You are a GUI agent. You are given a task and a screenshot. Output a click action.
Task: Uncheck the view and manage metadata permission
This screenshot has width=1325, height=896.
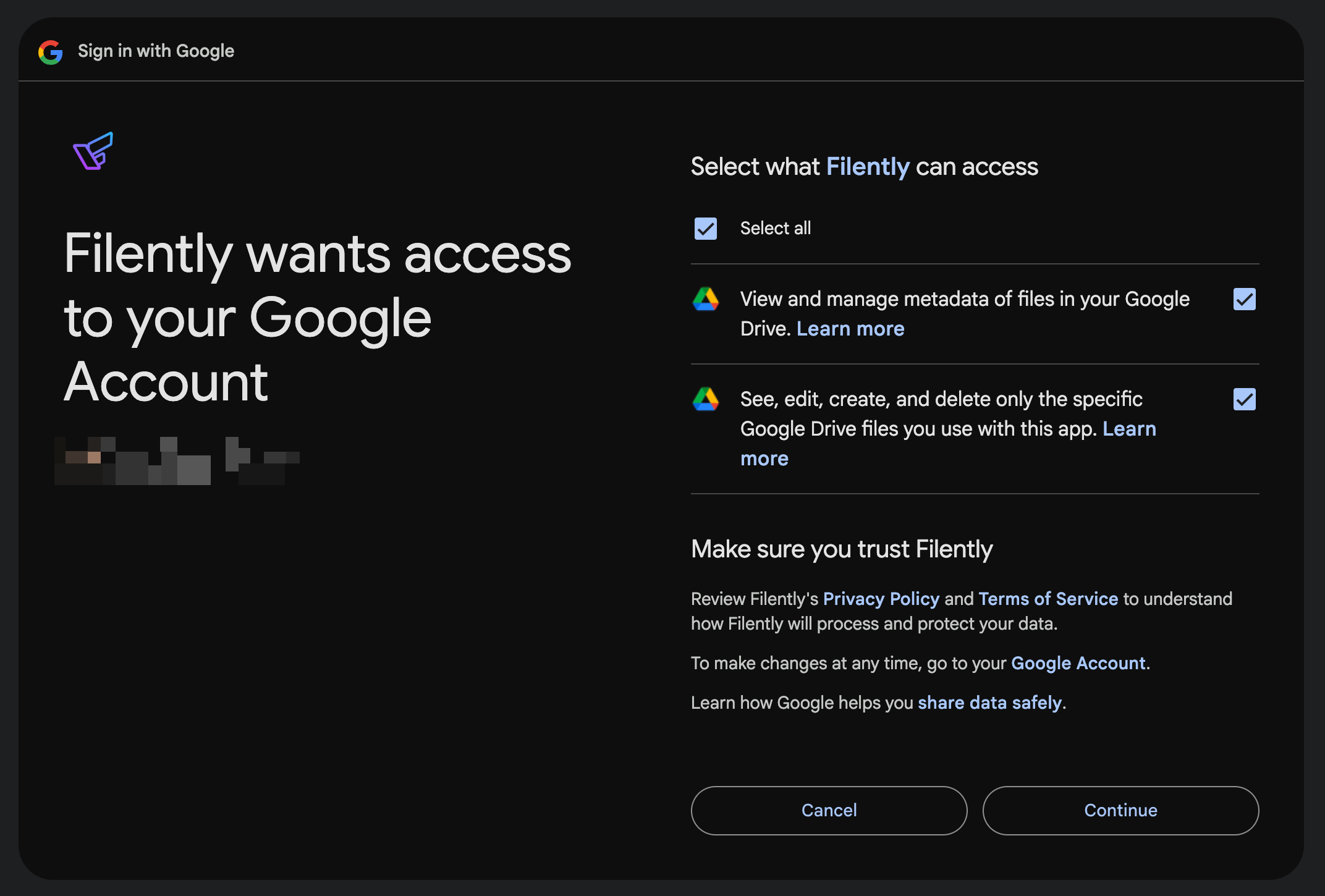tap(1244, 299)
